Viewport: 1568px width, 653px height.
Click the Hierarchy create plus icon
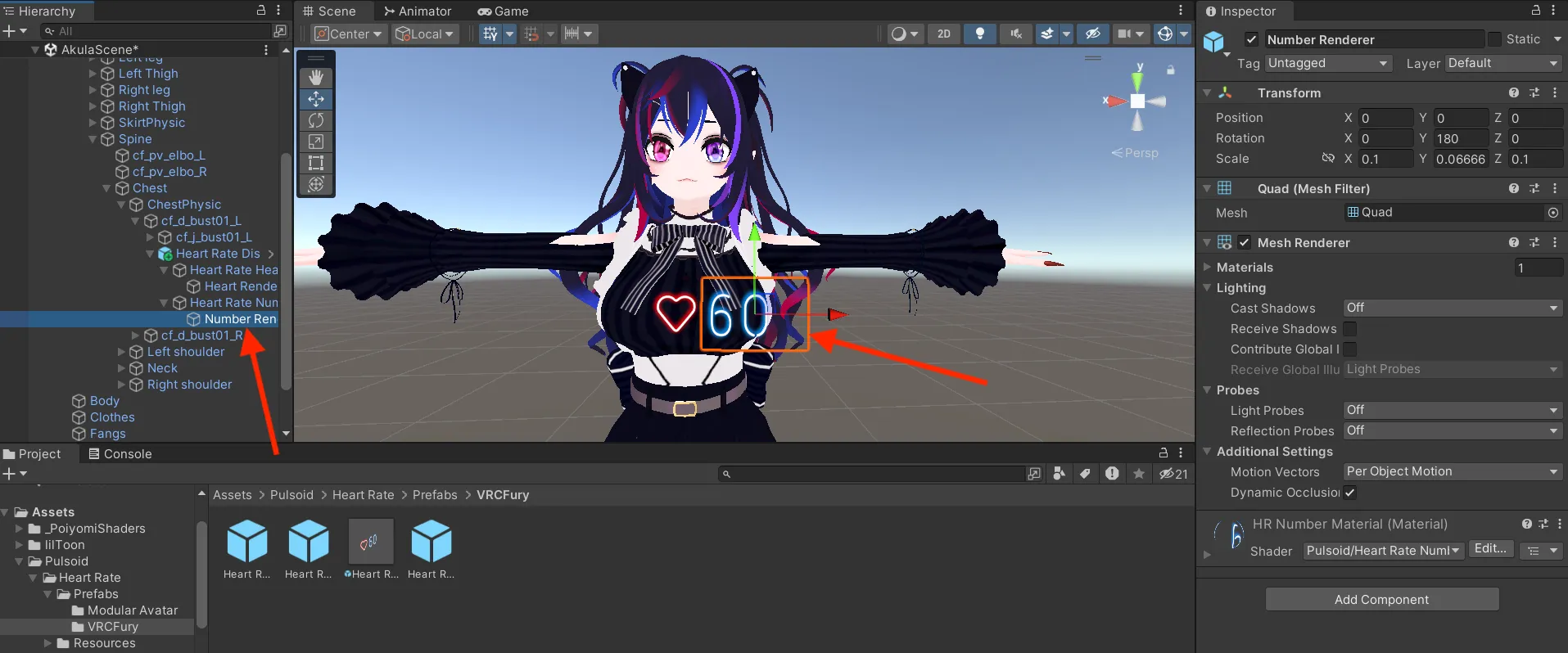click(9, 31)
